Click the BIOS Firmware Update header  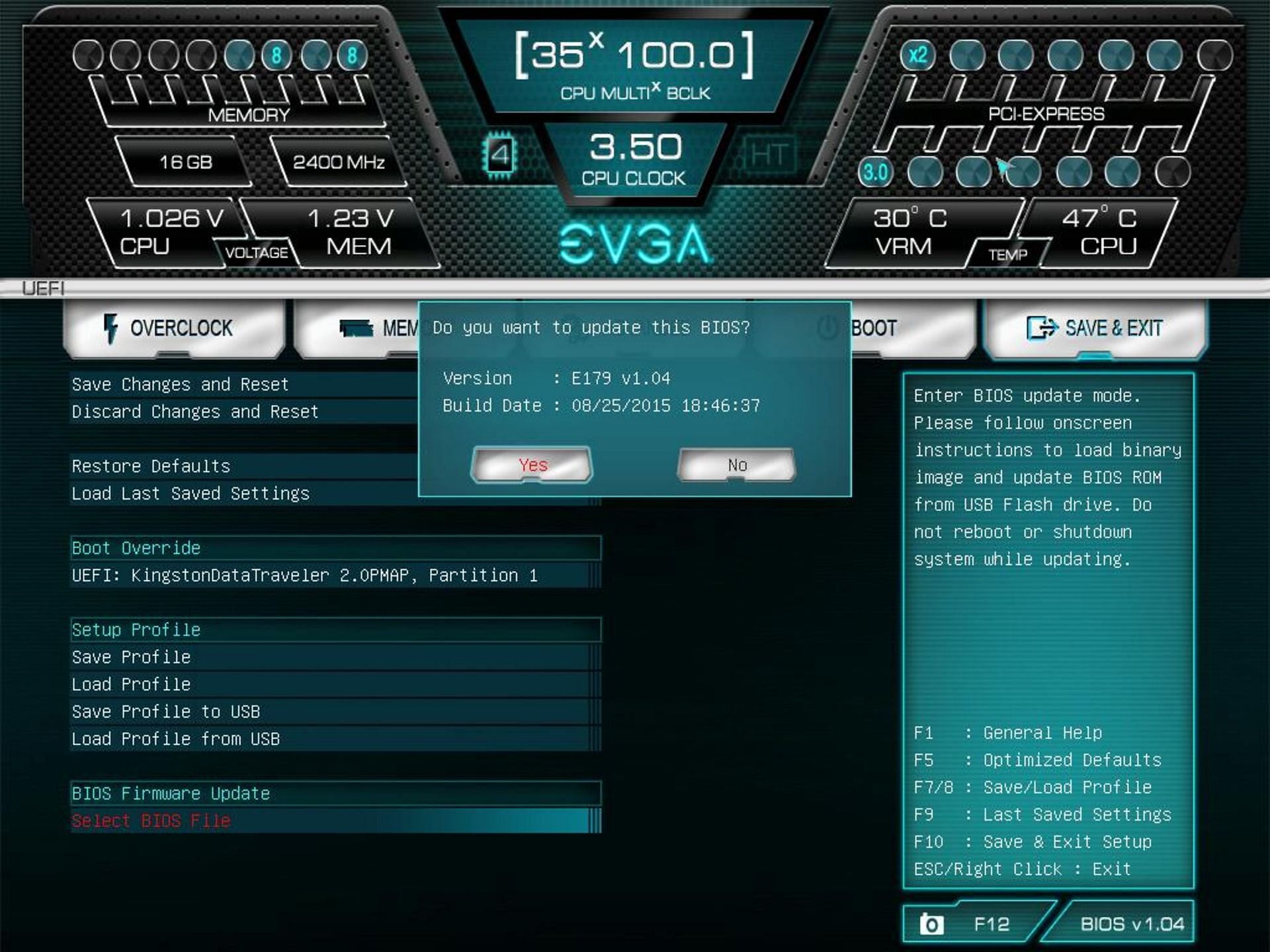click(336, 793)
